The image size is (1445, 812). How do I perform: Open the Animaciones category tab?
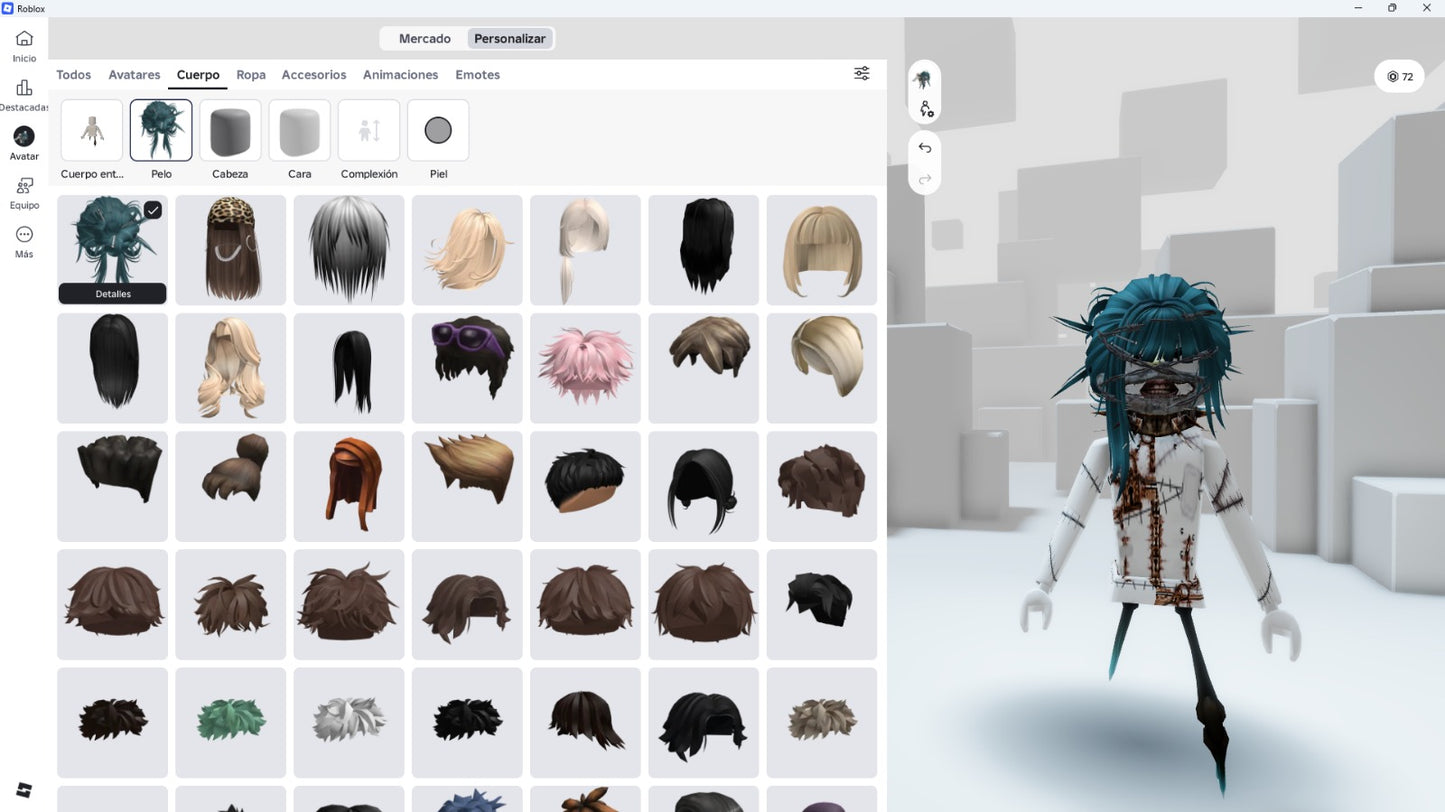[401, 75]
